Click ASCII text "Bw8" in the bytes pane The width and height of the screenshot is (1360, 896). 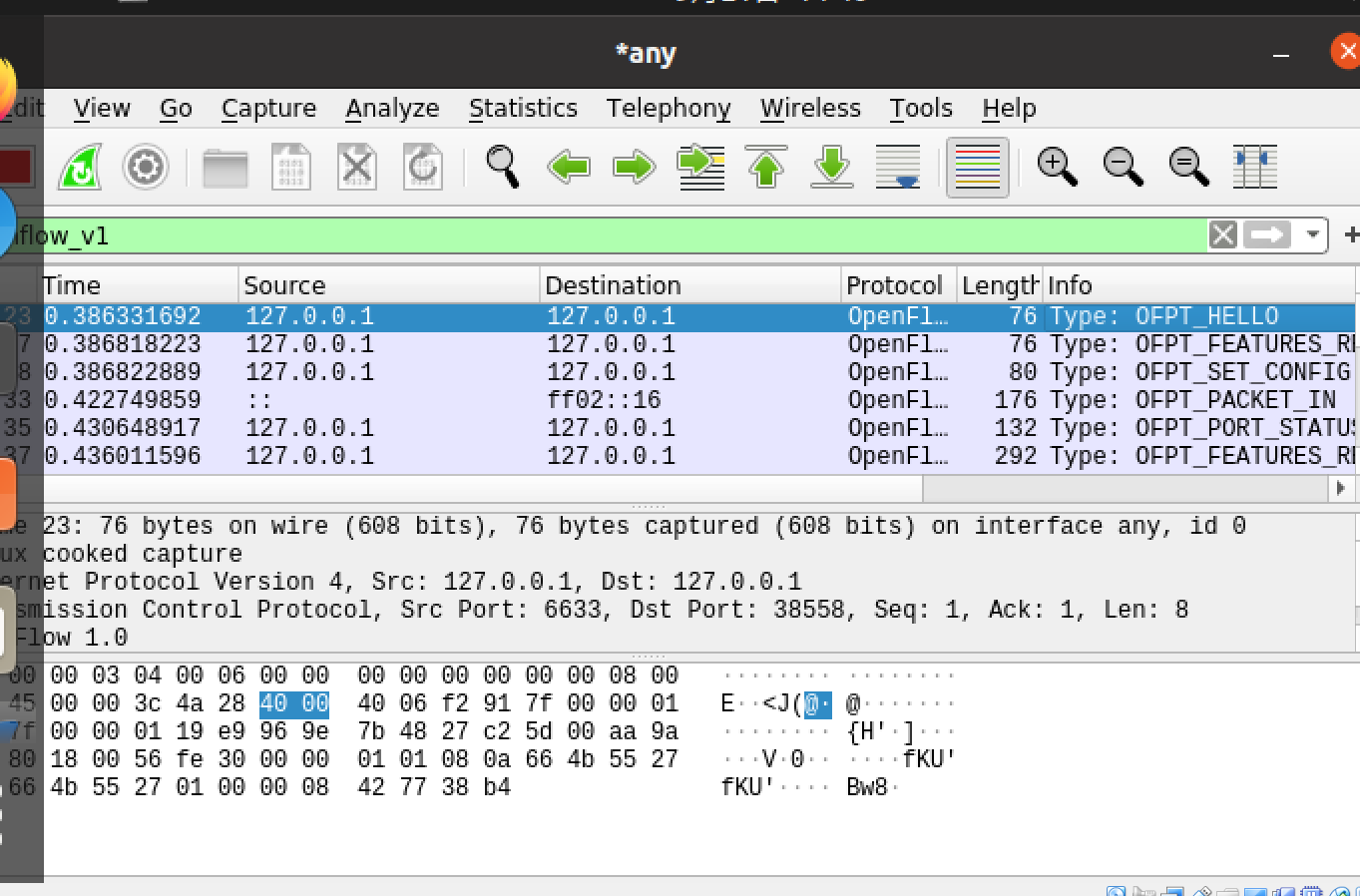pyautogui.click(x=867, y=787)
